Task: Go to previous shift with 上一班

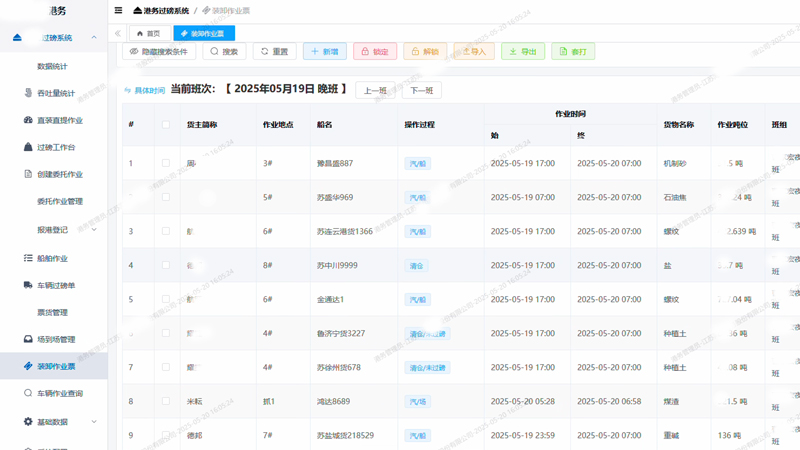Action: pos(375,90)
